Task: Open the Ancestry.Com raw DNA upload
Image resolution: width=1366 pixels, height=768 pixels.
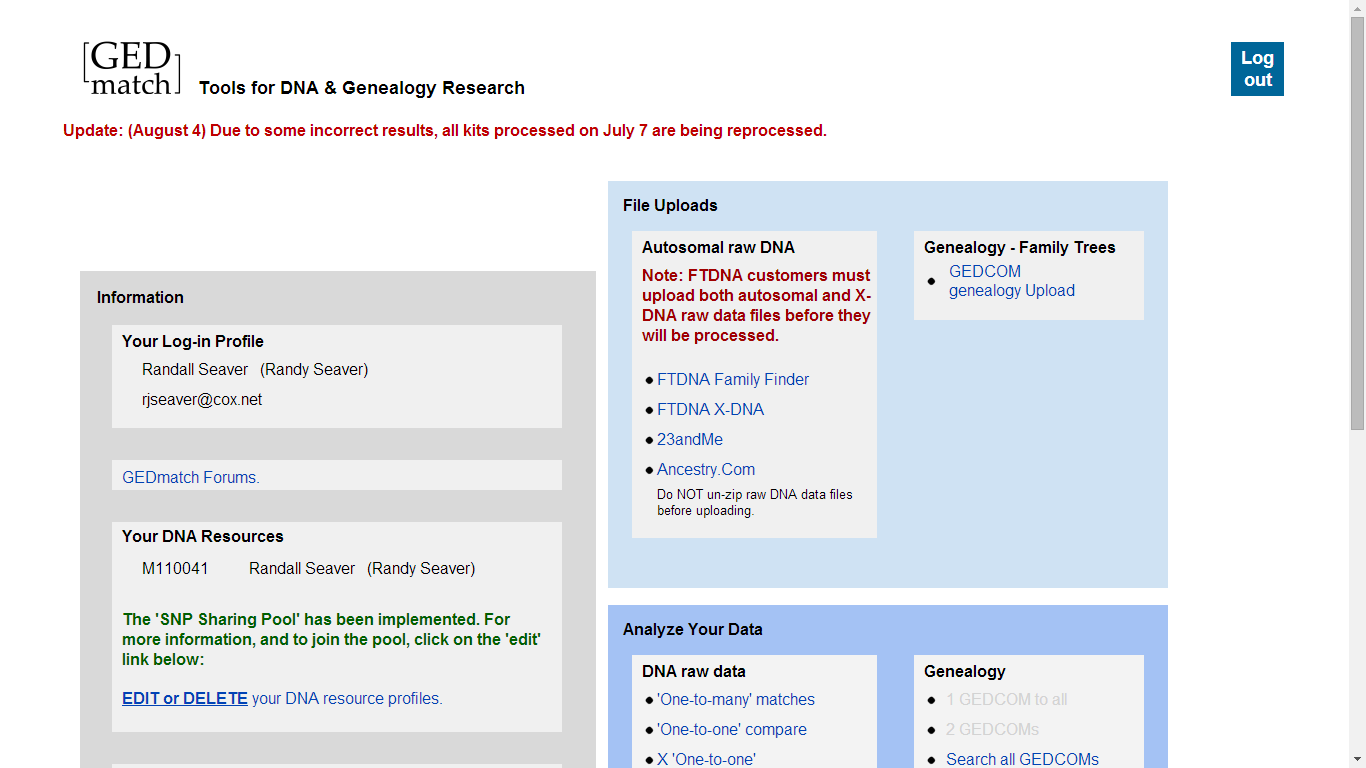Action: [x=706, y=469]
